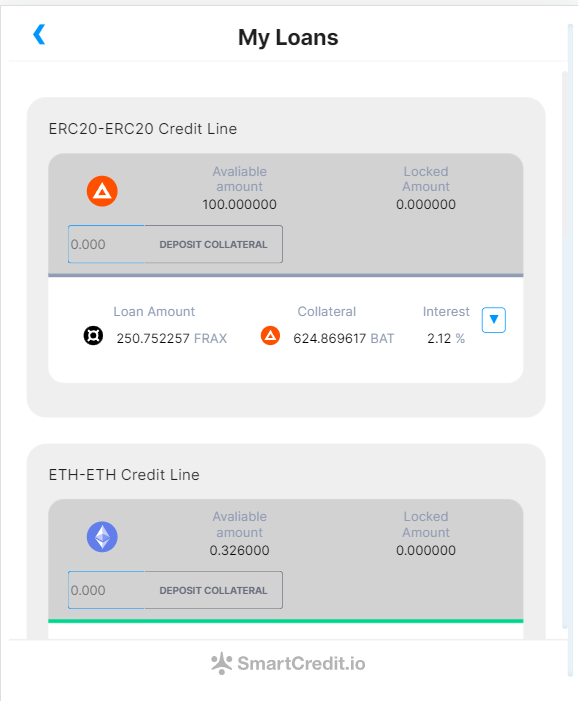Select the ERC20-ERC20 Credit Line heading
The image size is (578, 701).
143,129
